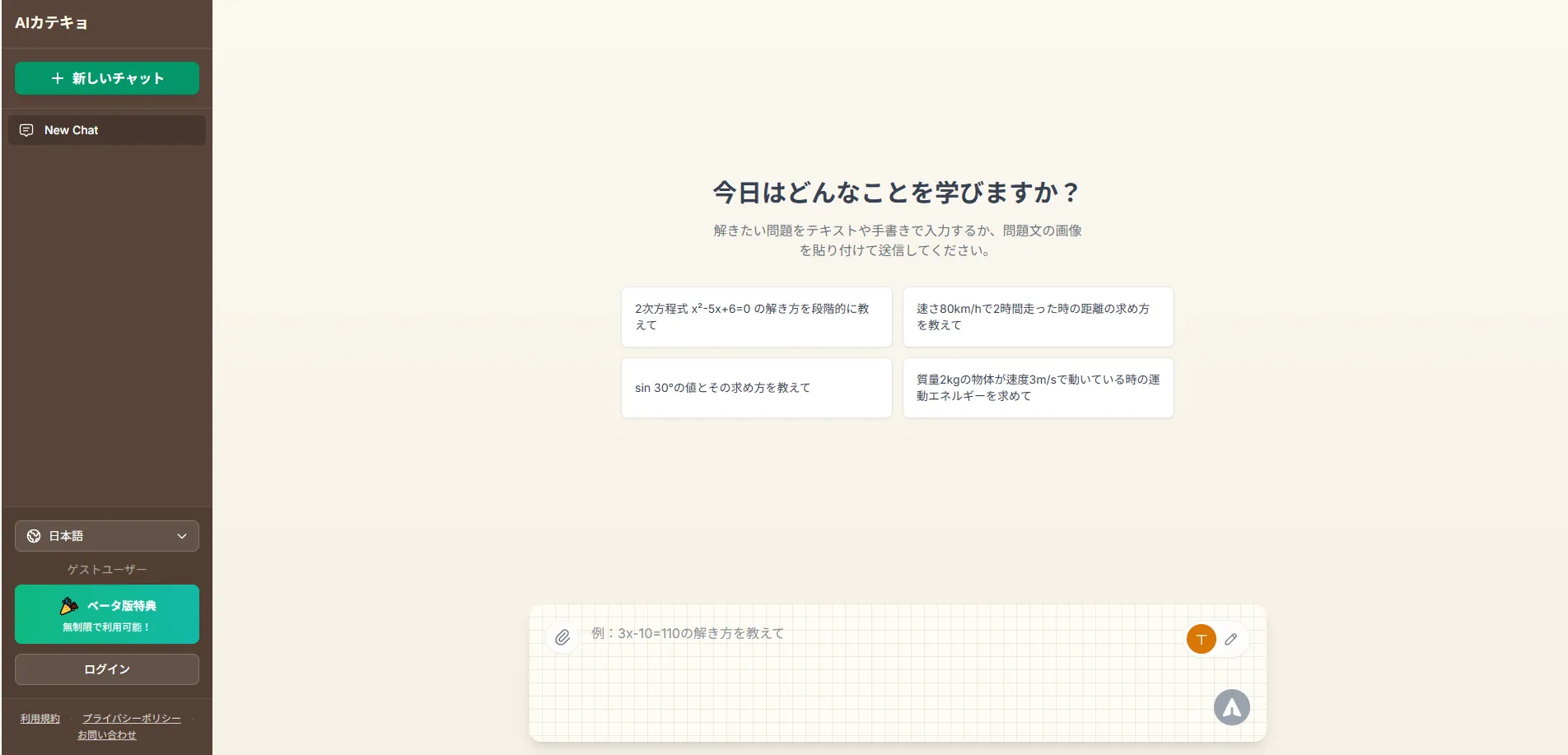Start a new chat with 新しいチャット button

tap(107, 78)
